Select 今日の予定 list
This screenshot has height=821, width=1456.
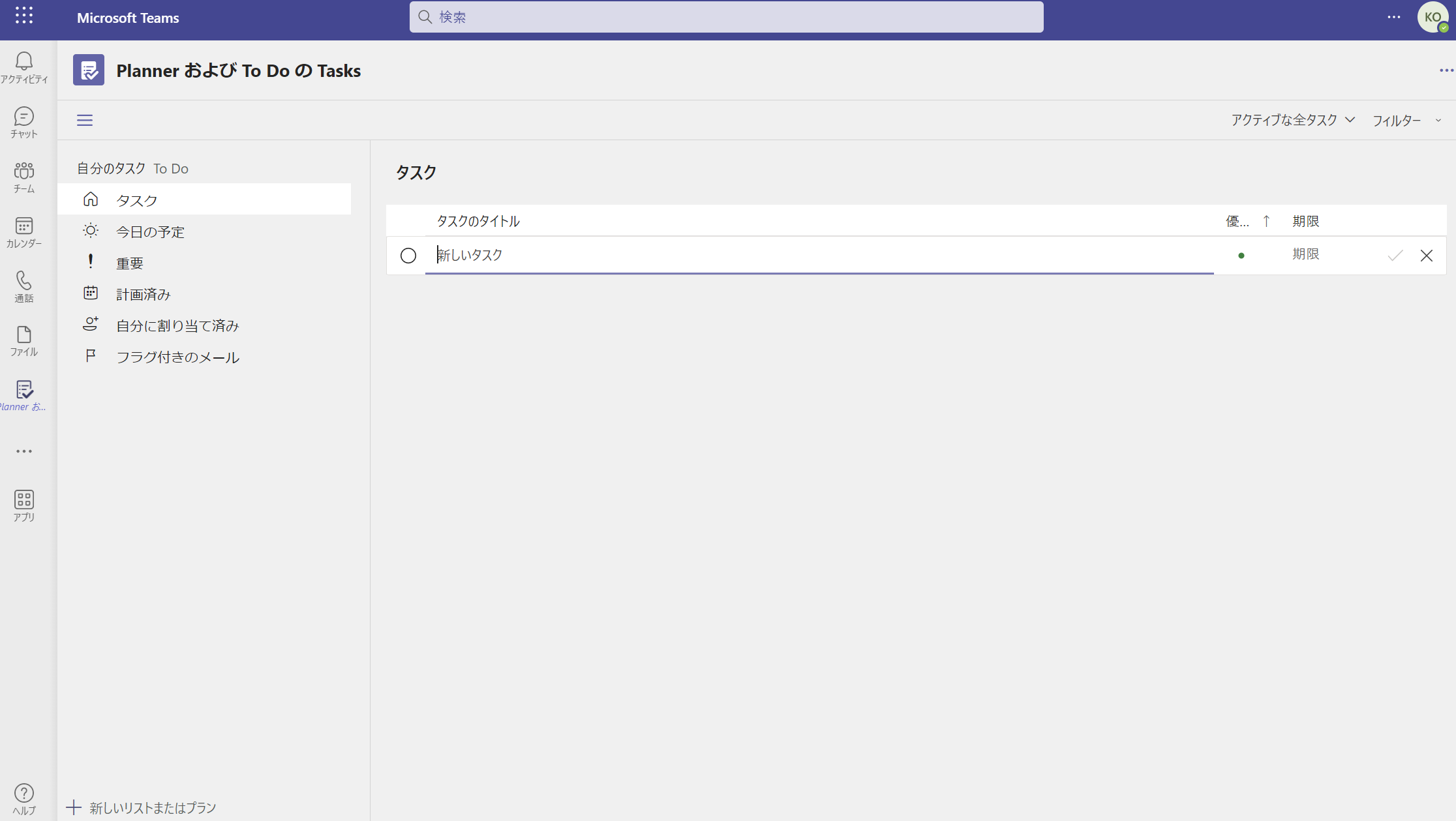[204, 231]
